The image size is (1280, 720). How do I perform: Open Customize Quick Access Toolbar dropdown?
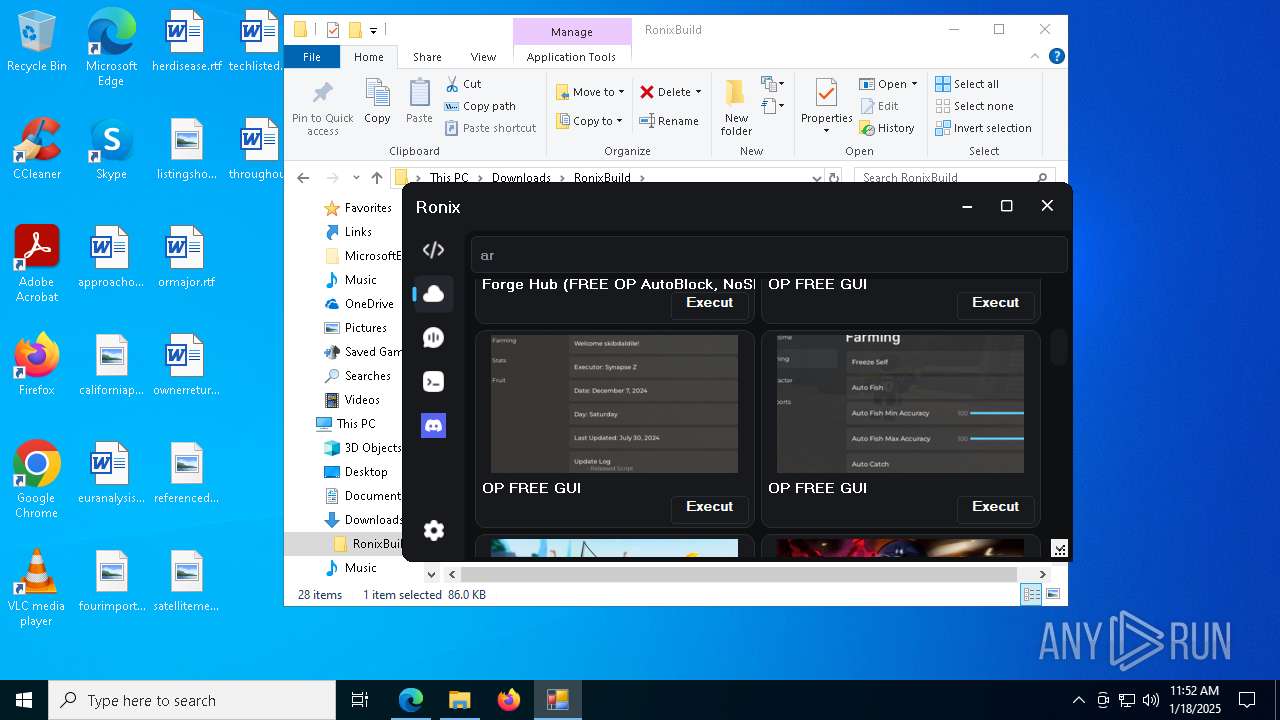point(373,31)
